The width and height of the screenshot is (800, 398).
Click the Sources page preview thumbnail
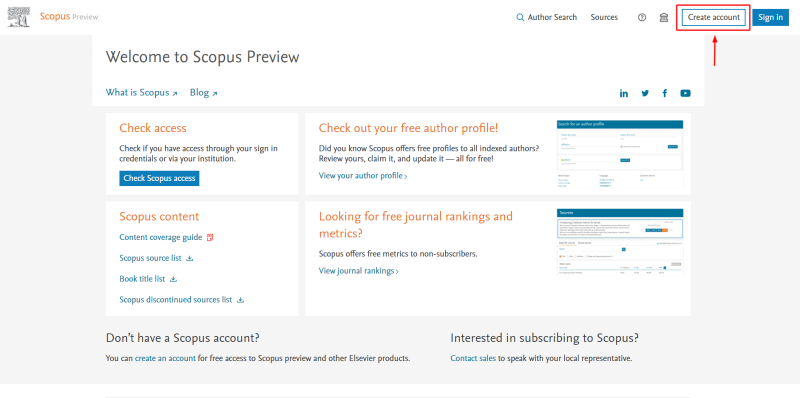620,242
